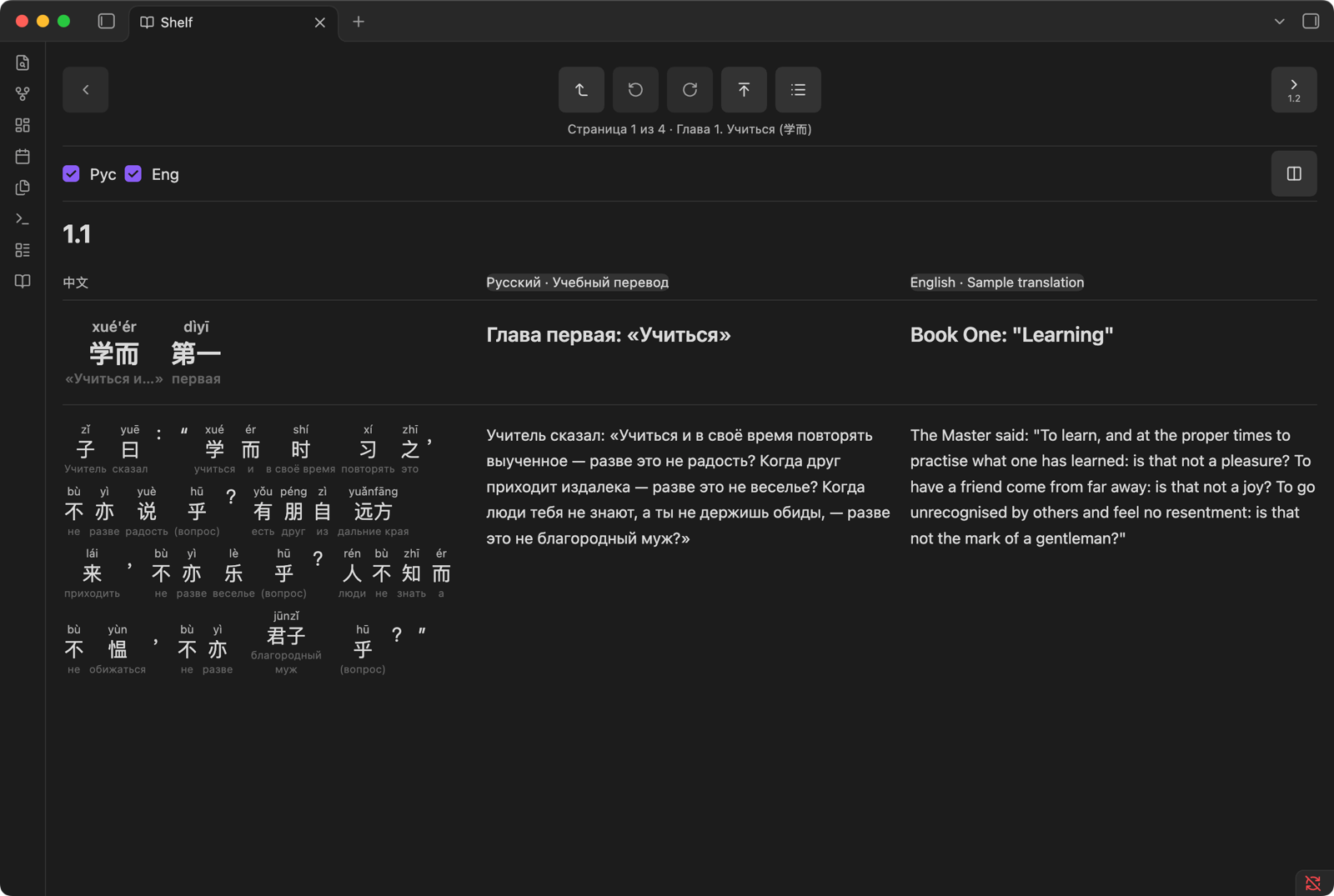The height and width of the screenshot is (896, 1334).
Task: Jump to top with arrow-to-bar button
Action: point(744,89)
